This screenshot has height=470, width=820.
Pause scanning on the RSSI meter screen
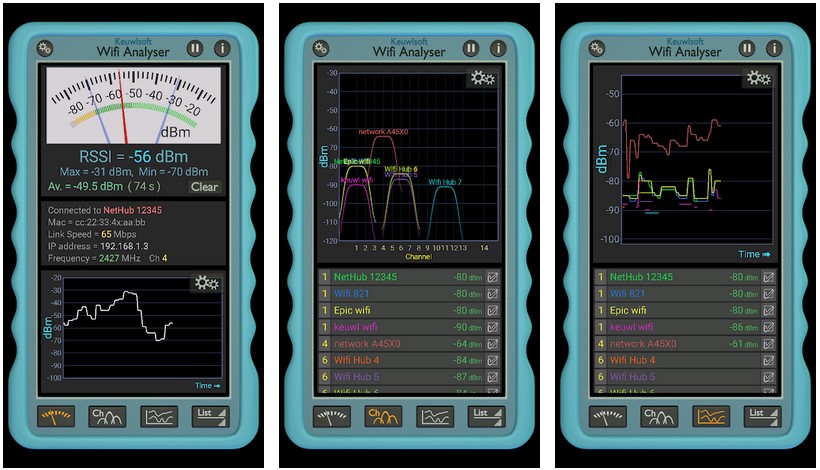click(195, 49)
